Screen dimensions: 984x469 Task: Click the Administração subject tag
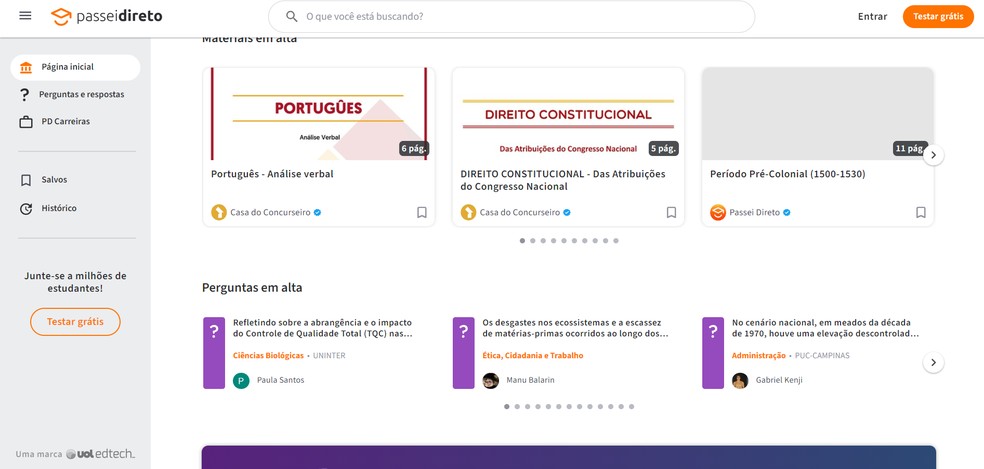(x=758, y=355)
